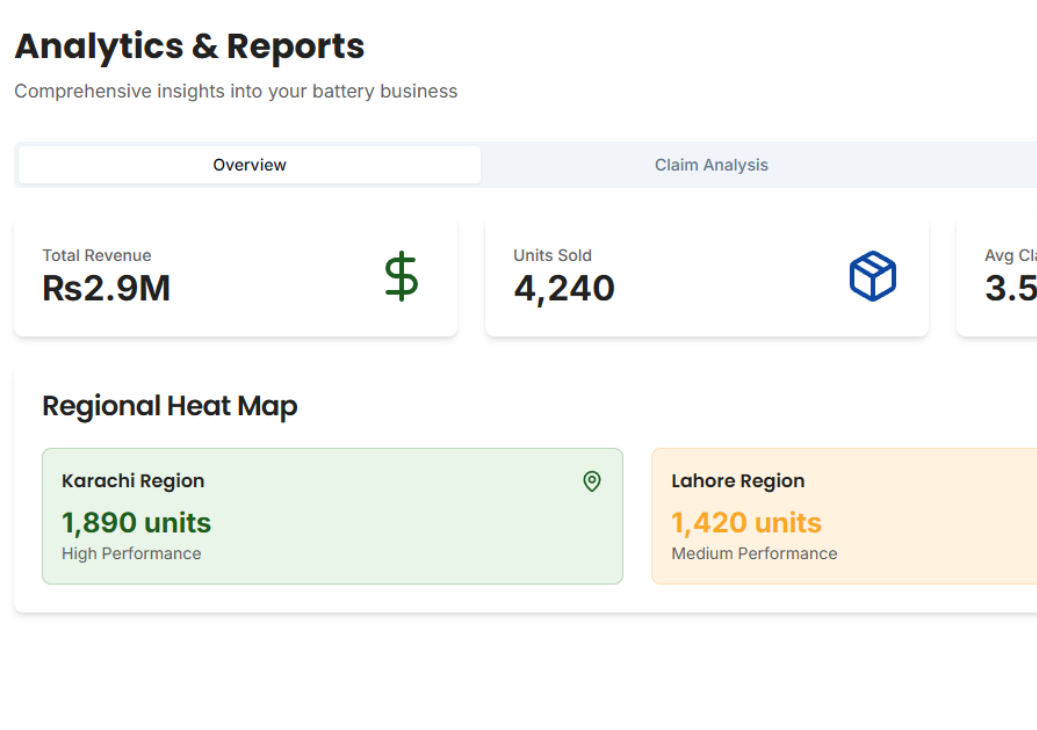This screenshot has height=730, width=1037.
Task: Click the 1,890 units figure
Action: [x=136, y=523]
